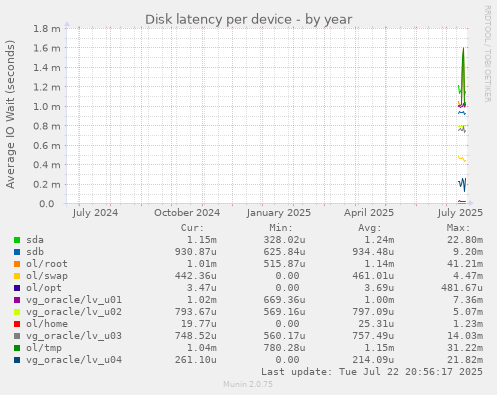Click the vg_oracle/lv_u02 legend label
497x395 pixels.
pos(74,312)
